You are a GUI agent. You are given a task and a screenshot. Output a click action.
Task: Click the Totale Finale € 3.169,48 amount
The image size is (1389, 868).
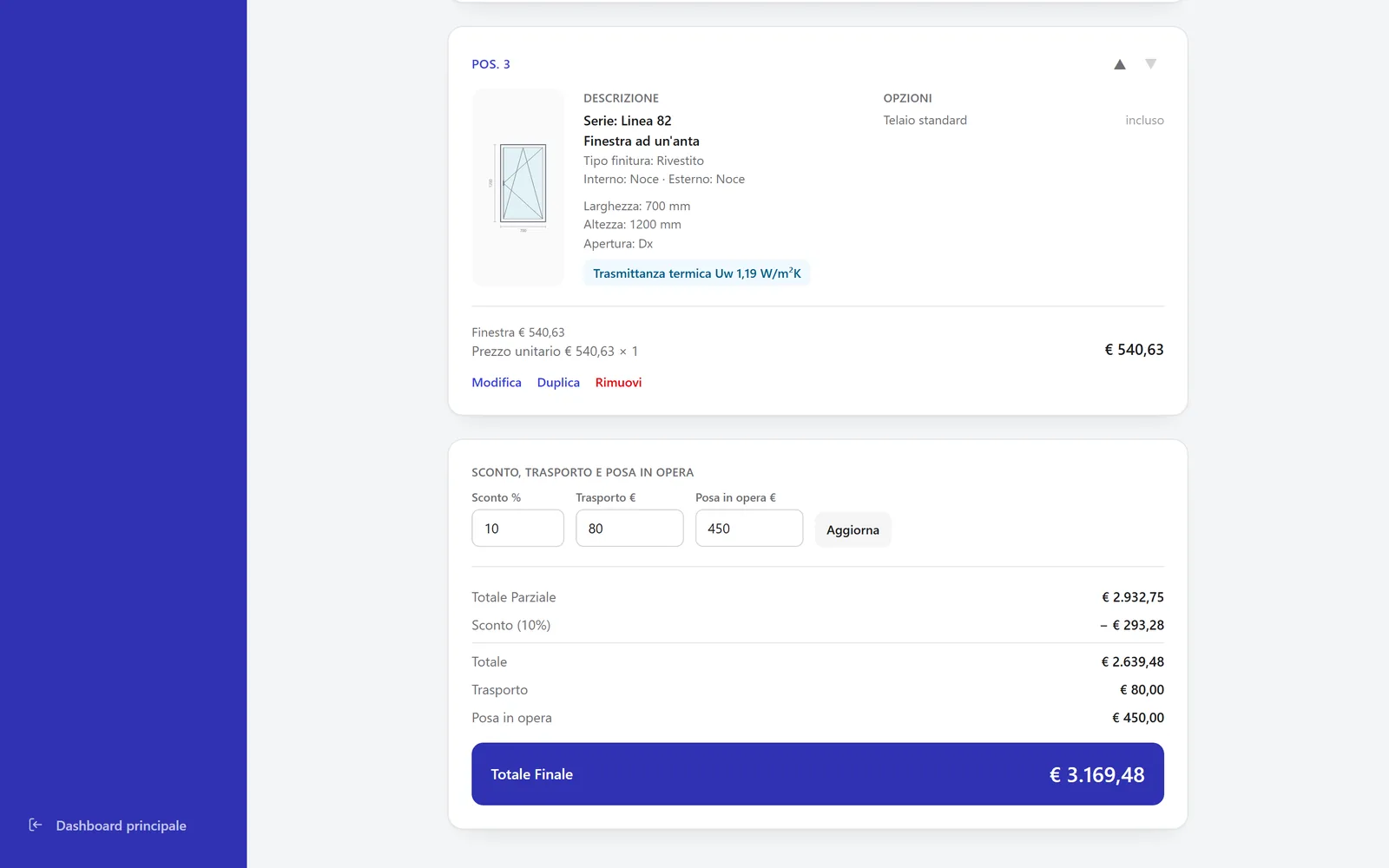tap(1096, 774)
